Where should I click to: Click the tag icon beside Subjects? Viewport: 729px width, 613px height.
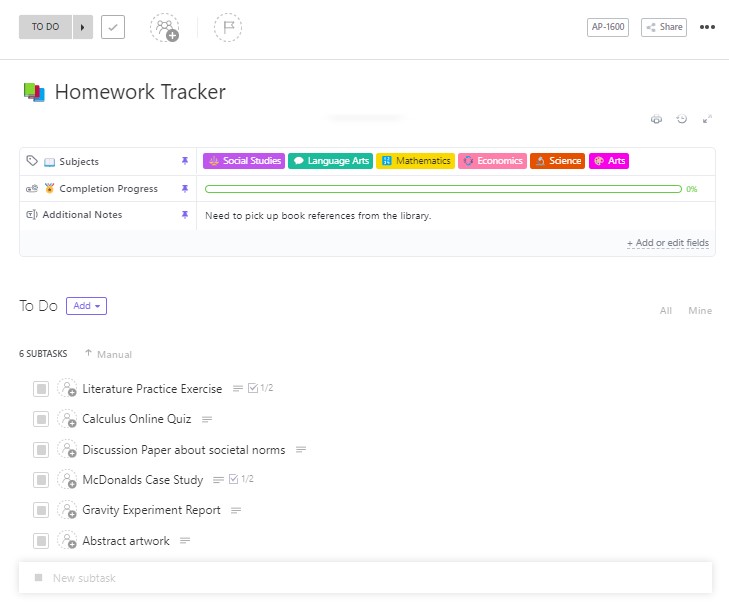32,161
